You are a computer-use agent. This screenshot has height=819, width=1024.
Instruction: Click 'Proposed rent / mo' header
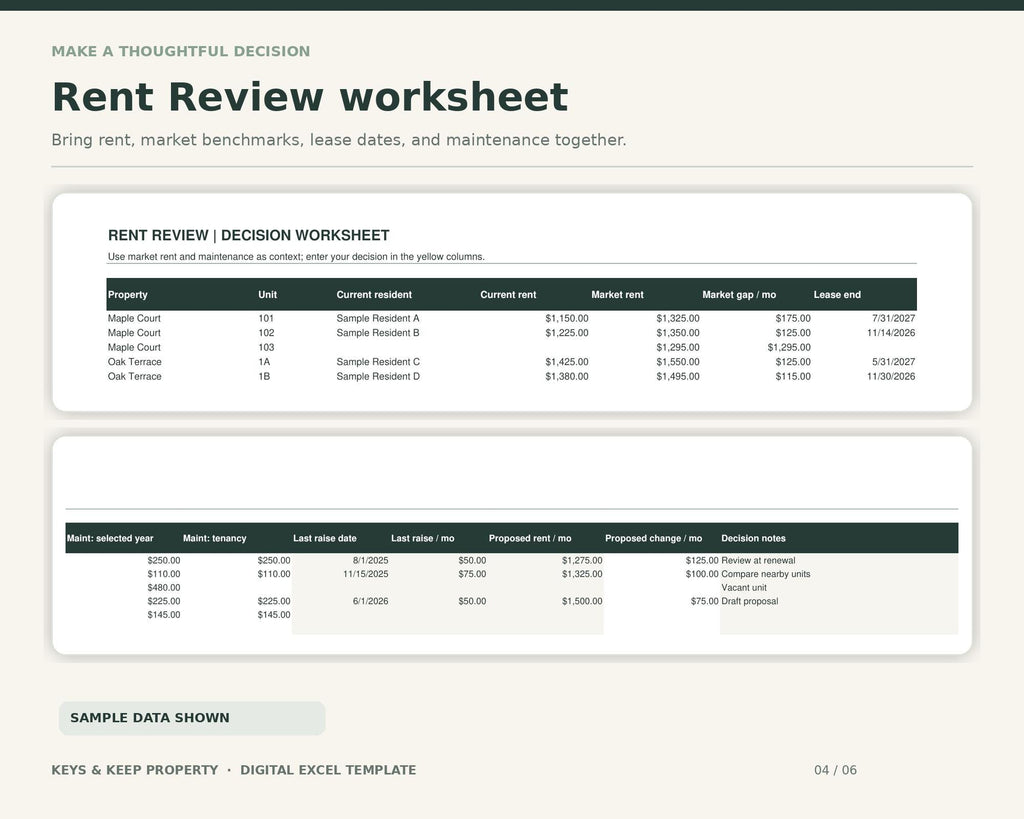coord(530,538)
